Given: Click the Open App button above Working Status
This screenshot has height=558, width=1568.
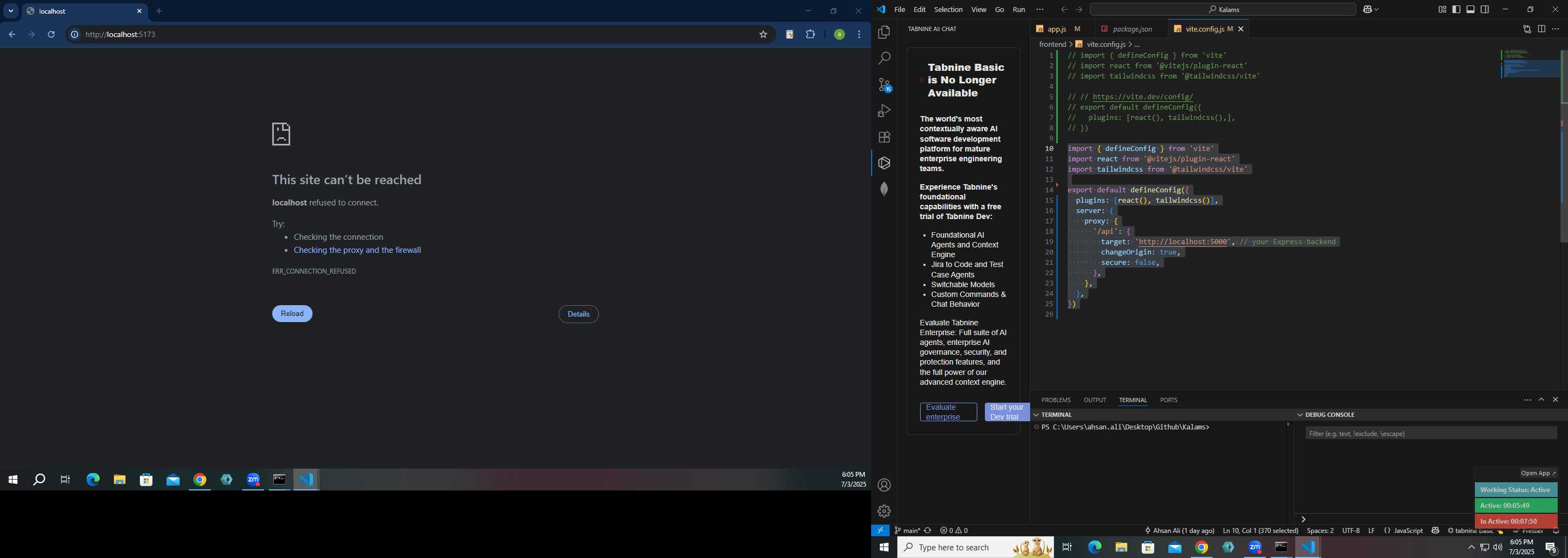Looking at the screenshot, I should click(x=1538, y=474).
